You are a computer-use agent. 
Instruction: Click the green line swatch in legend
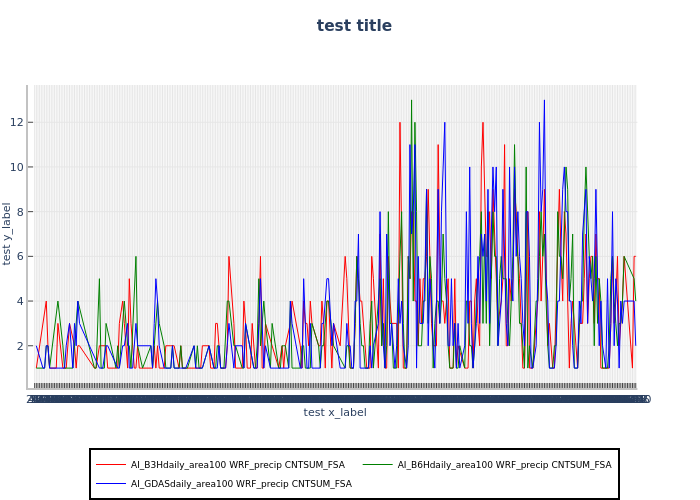(376, 465)
